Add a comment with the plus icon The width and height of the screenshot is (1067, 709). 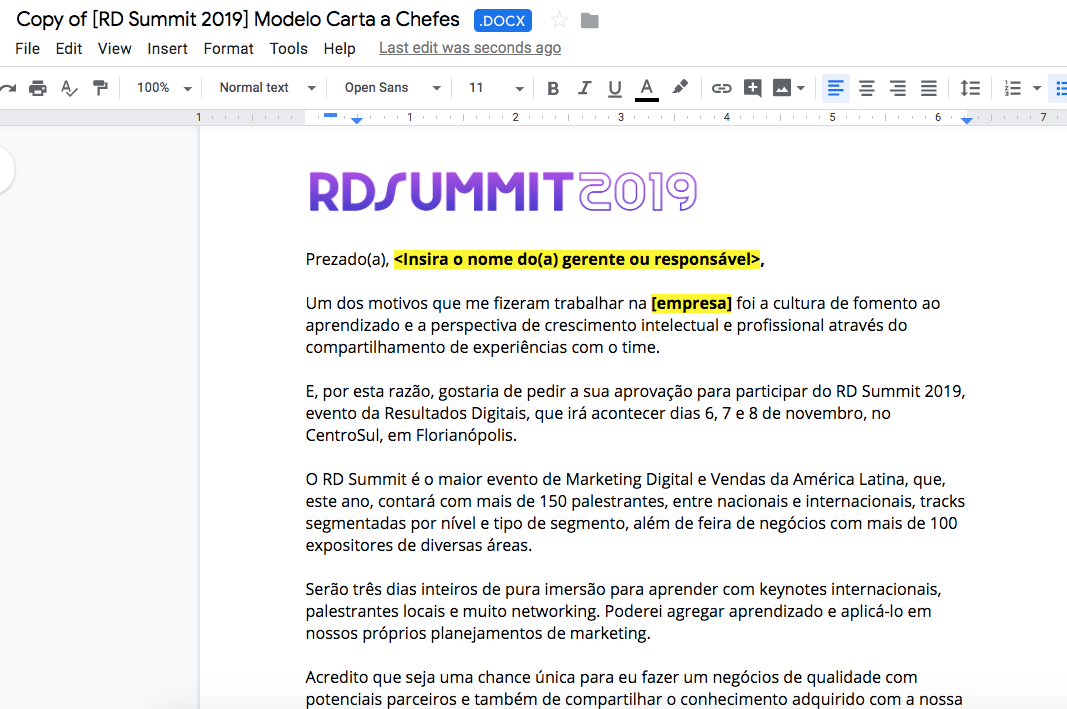[752, 88]
